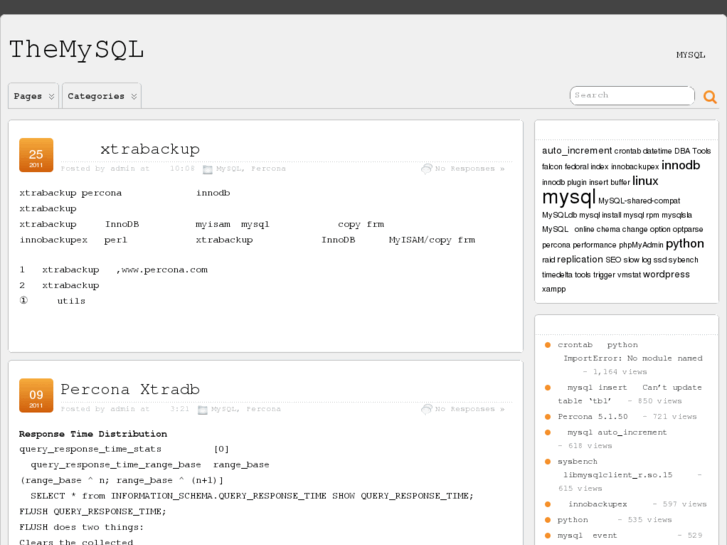Click www.percona.com link in the post
The image size is (727, 545).
(x=165, y=269)
